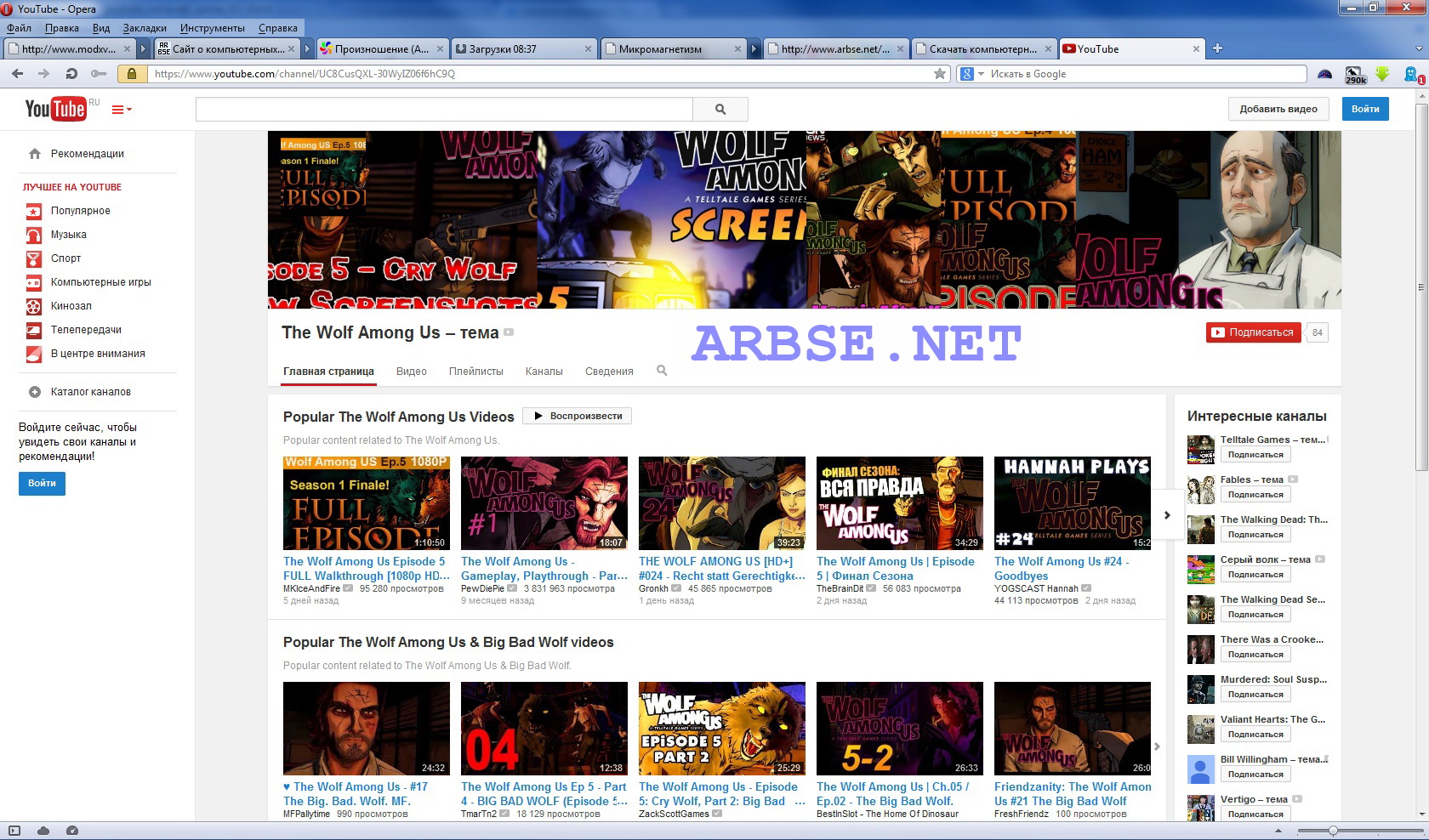Open Hannah Plays #24 video thumbnail
The width and height of the screenshot is (1429, 840).
pos(1072,503)
